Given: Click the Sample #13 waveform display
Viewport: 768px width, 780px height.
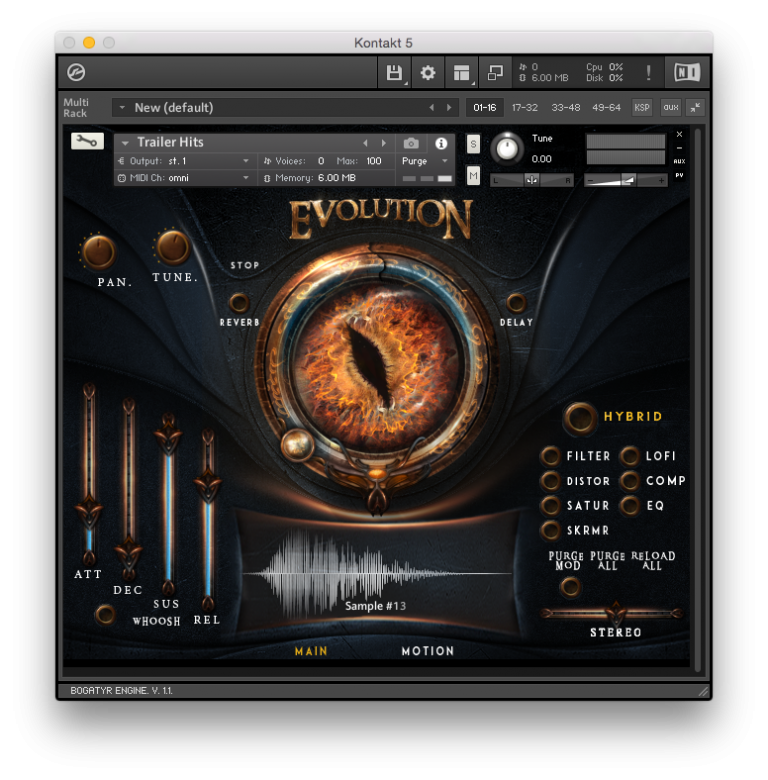Looking at the screenshot, I should point(375,573).
